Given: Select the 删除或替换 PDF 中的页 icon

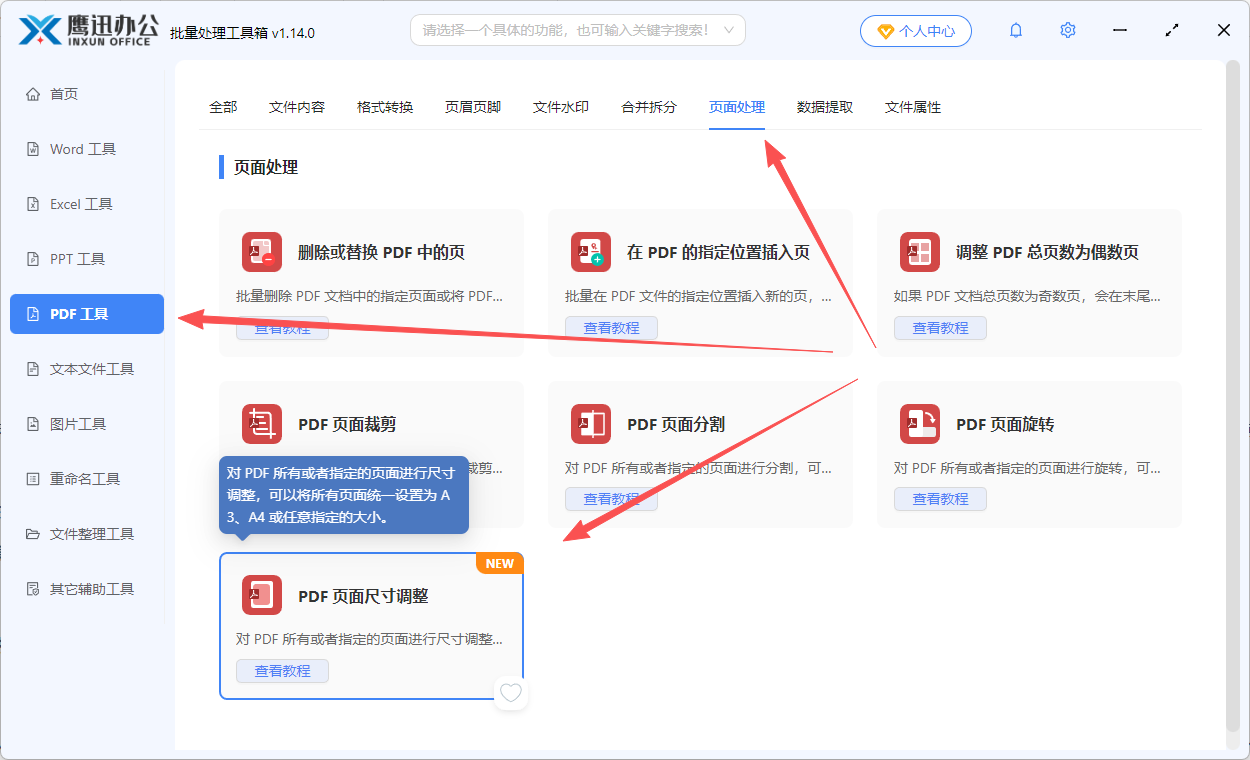Looking at the screenshot, I should click(x=261, y=252).
